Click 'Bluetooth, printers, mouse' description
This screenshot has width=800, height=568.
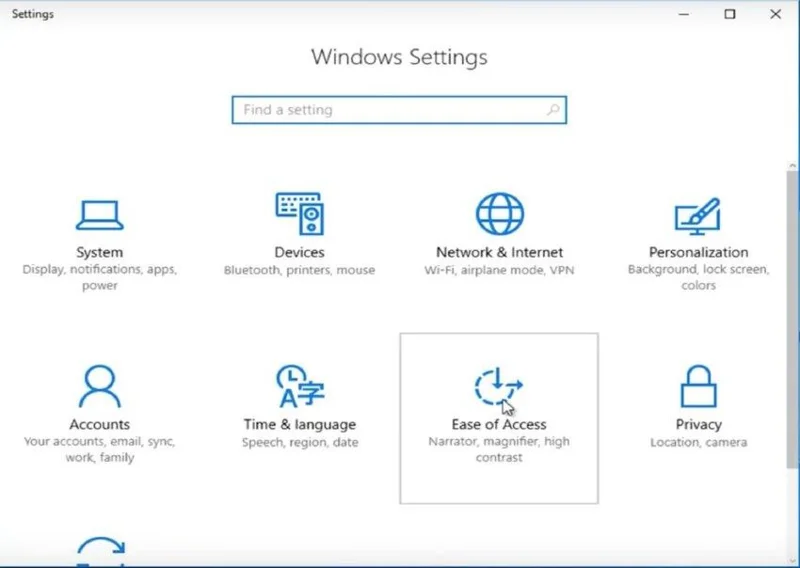(x=299, y=270)
